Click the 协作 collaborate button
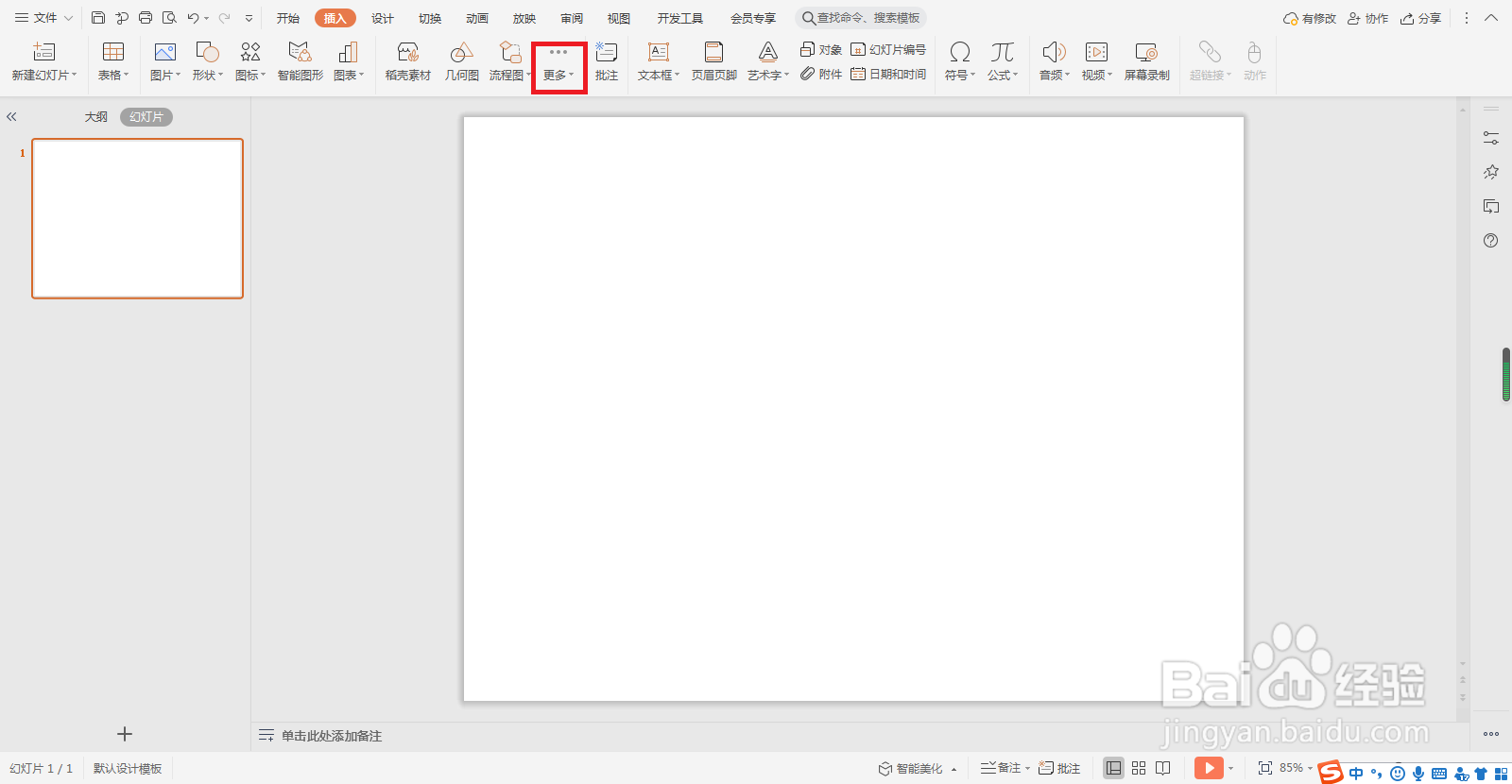The image size is (1512, 784). tap(1368, 18)
